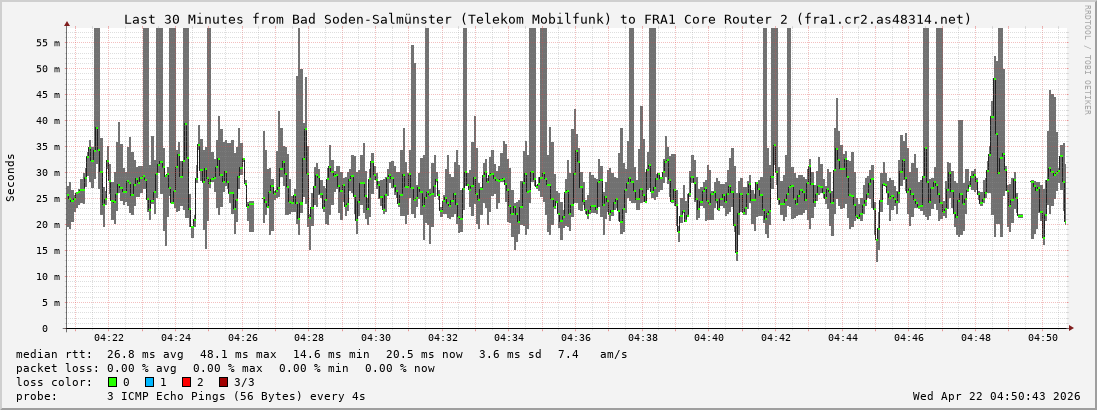
Task: Click the red loss color 2 swatch
Action: point(186,382)
